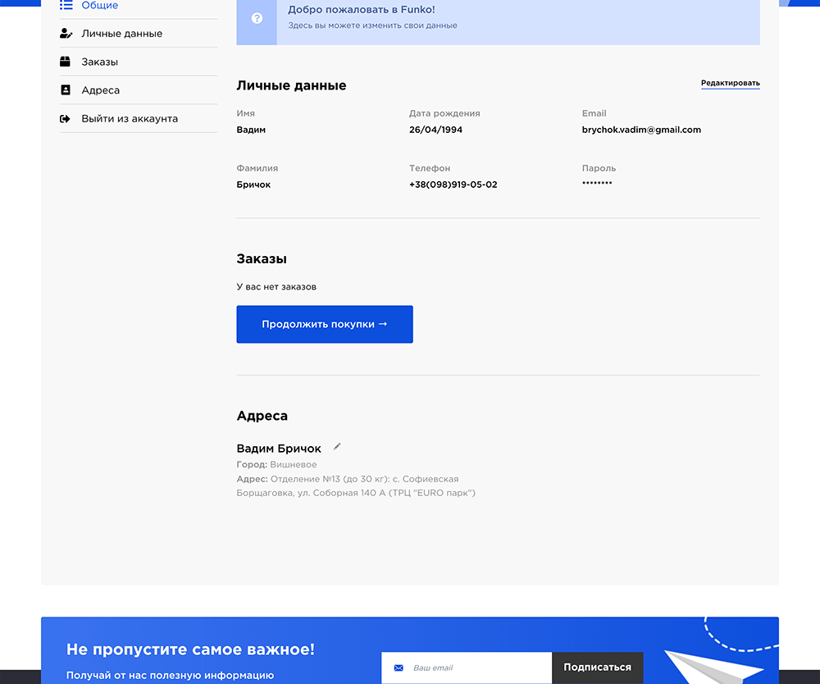Click the text У вас нет заказов
The width and height of the screenshot is (820, 684).
click(x=276, y=287)
